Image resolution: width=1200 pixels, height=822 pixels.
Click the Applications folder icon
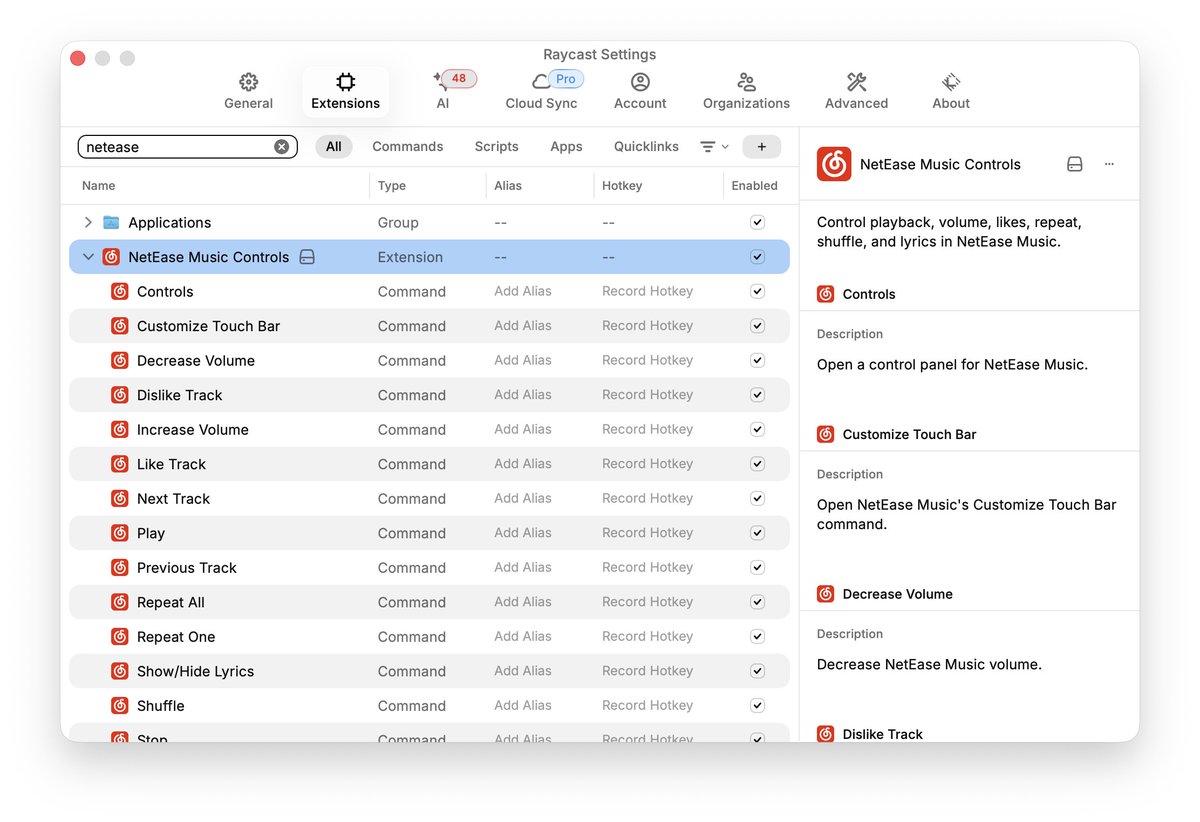pyautogui.click(x=111, y=222)
